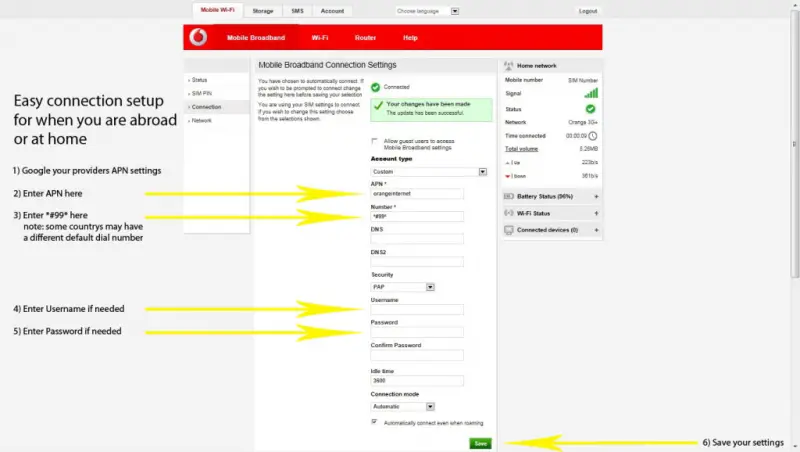Switch to the Account tab
The width and height of the screenshot is (800, 452).
point(332,11)
